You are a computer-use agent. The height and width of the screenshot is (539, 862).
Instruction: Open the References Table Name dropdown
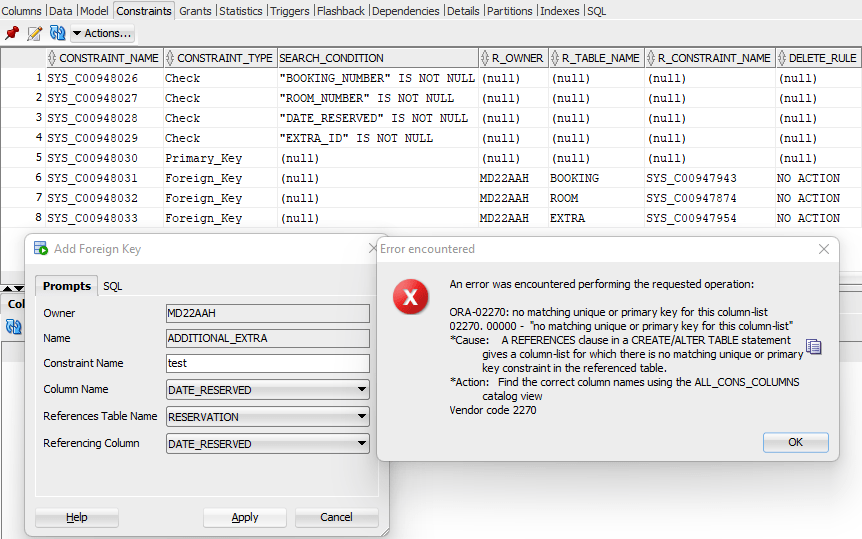pyautogui.click(x=268, y=417)
